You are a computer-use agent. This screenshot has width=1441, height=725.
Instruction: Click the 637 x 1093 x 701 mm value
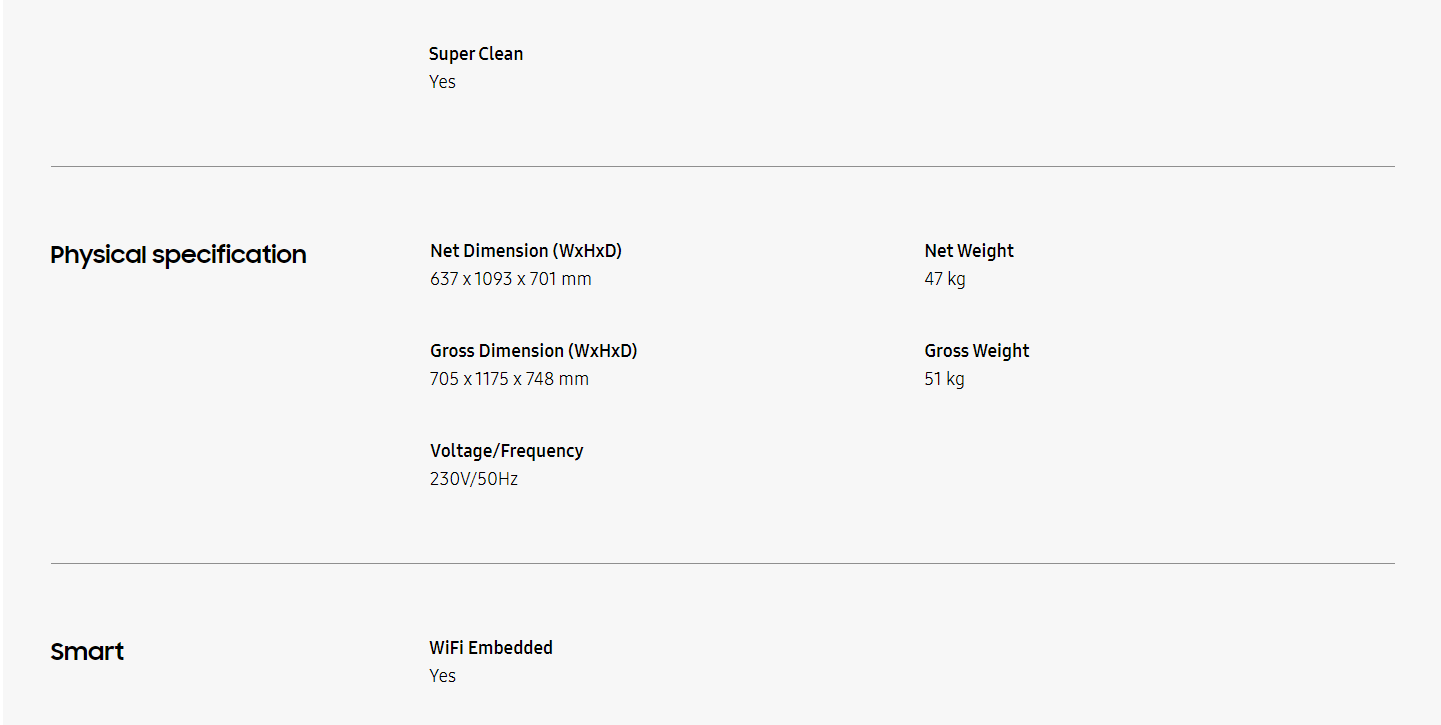coord(510,279)
